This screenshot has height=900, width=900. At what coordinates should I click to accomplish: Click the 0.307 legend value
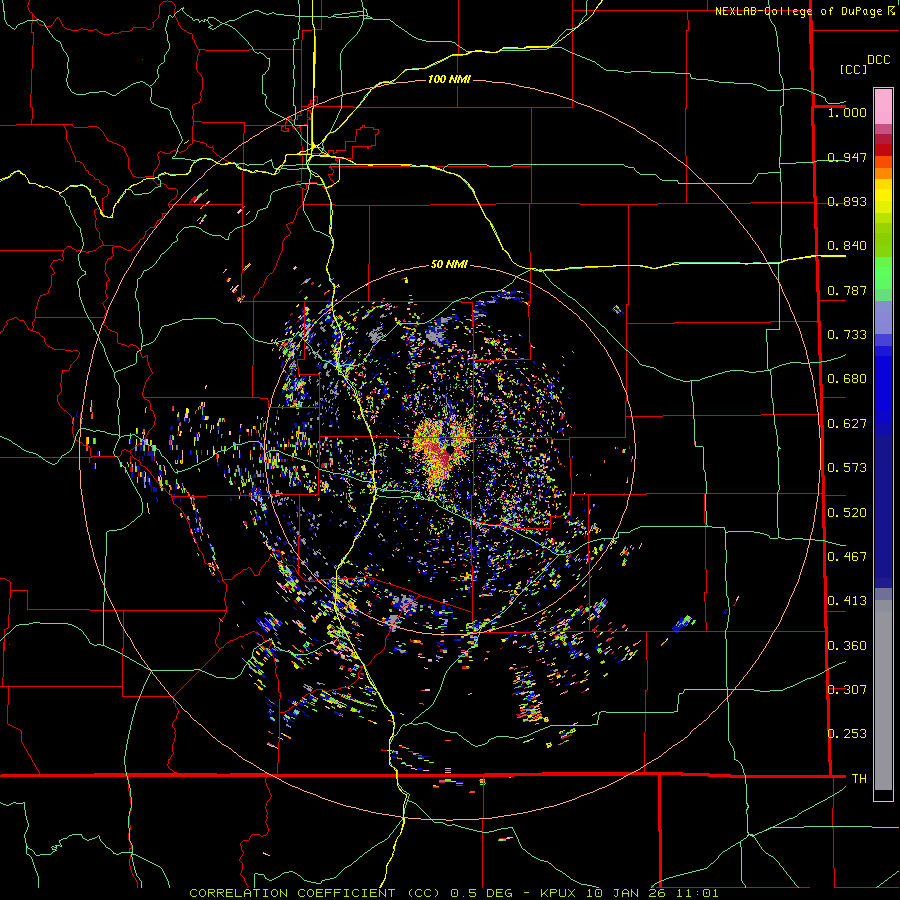(847, 690)
